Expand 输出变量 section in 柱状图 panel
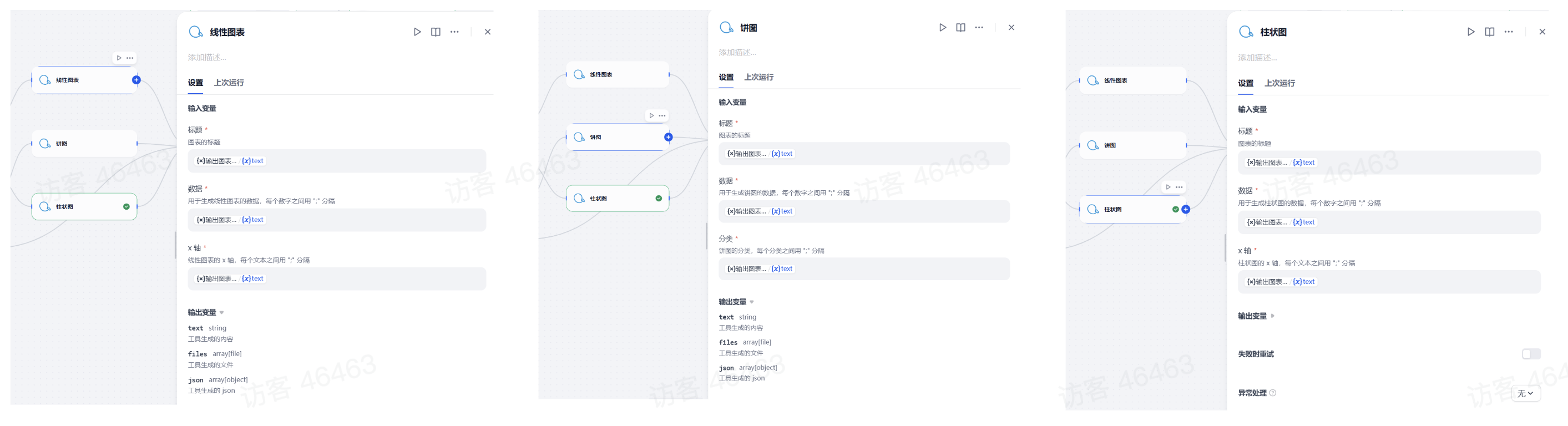Image resolution: width=1568 pixels, height=426 pixels. (x=1256, y=316)
